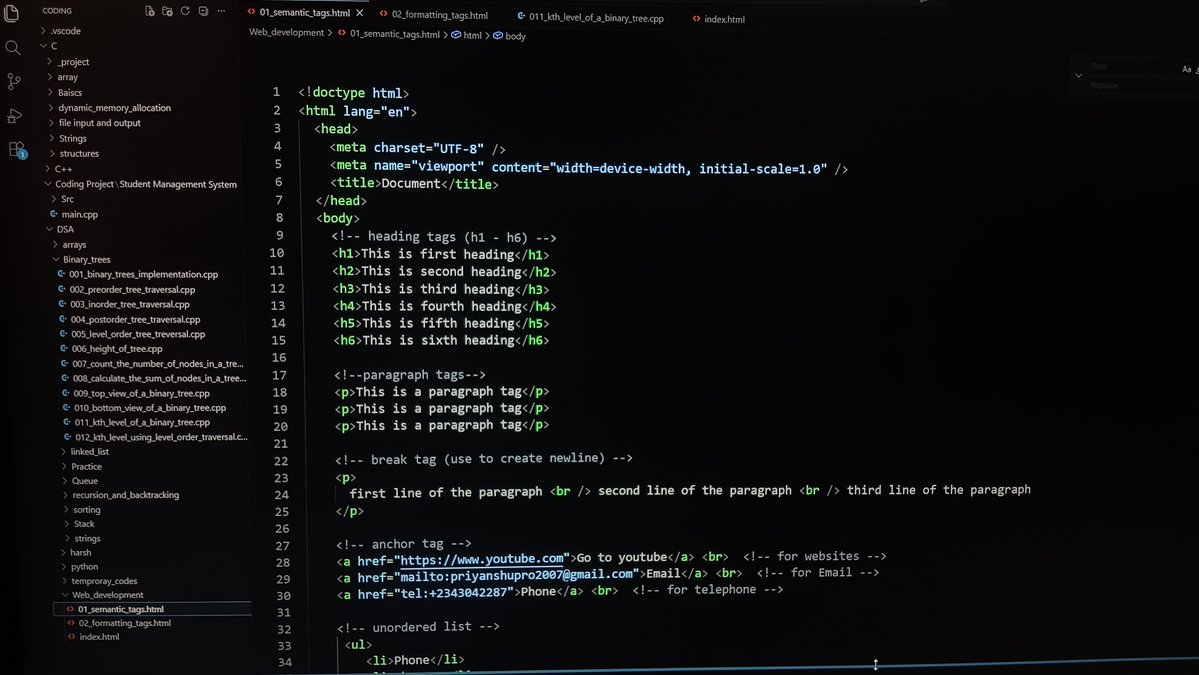Expand the sorting folder
1199x675 pixels.
[x=81, y=510]
